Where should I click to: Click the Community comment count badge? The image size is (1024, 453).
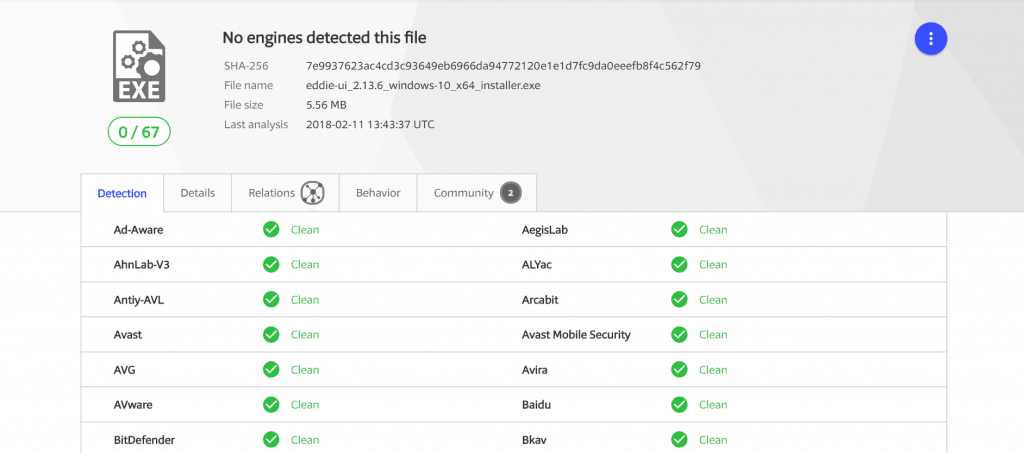[511, 193]
